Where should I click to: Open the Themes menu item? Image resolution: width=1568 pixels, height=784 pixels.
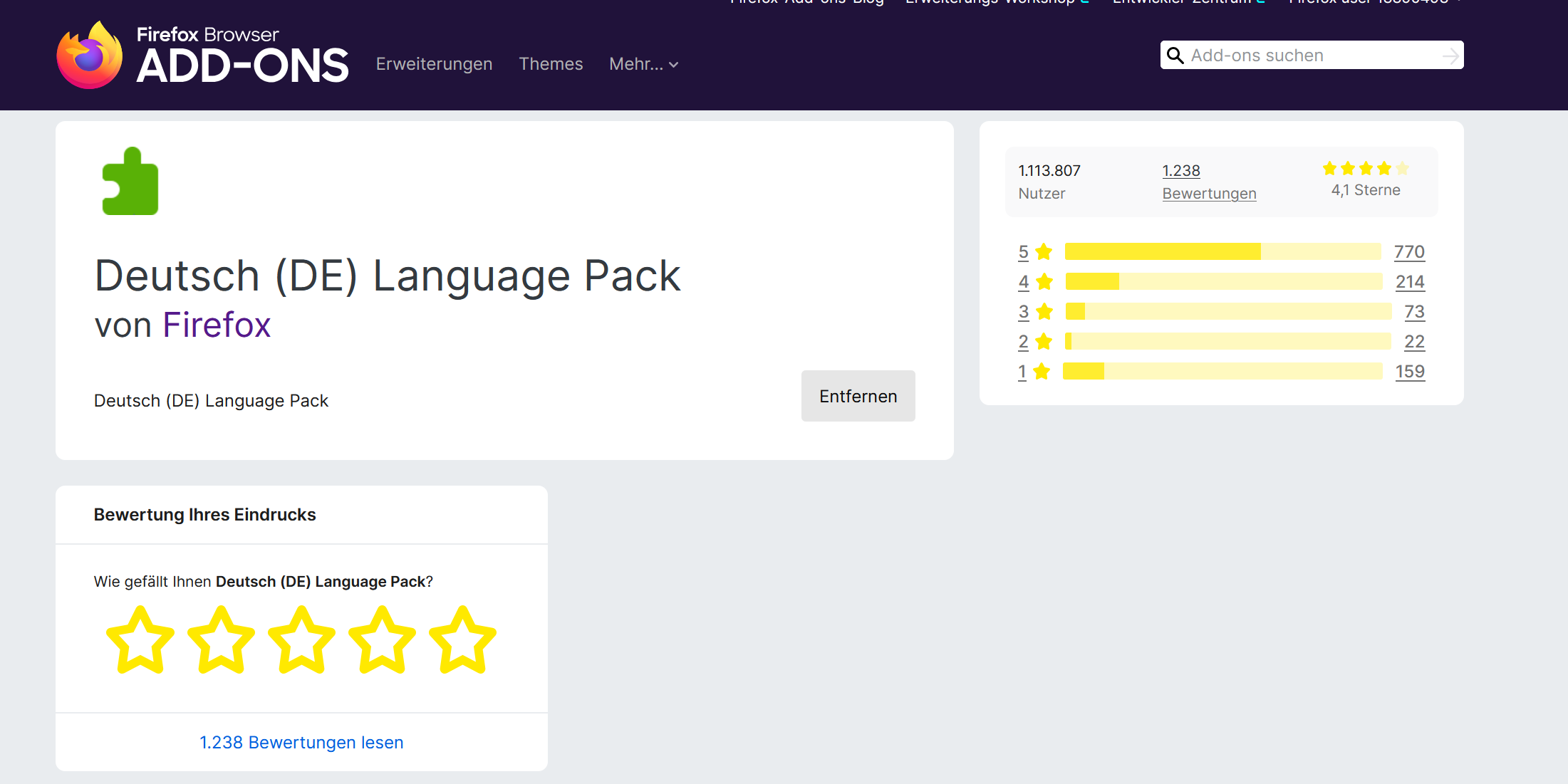pos(551,64)
